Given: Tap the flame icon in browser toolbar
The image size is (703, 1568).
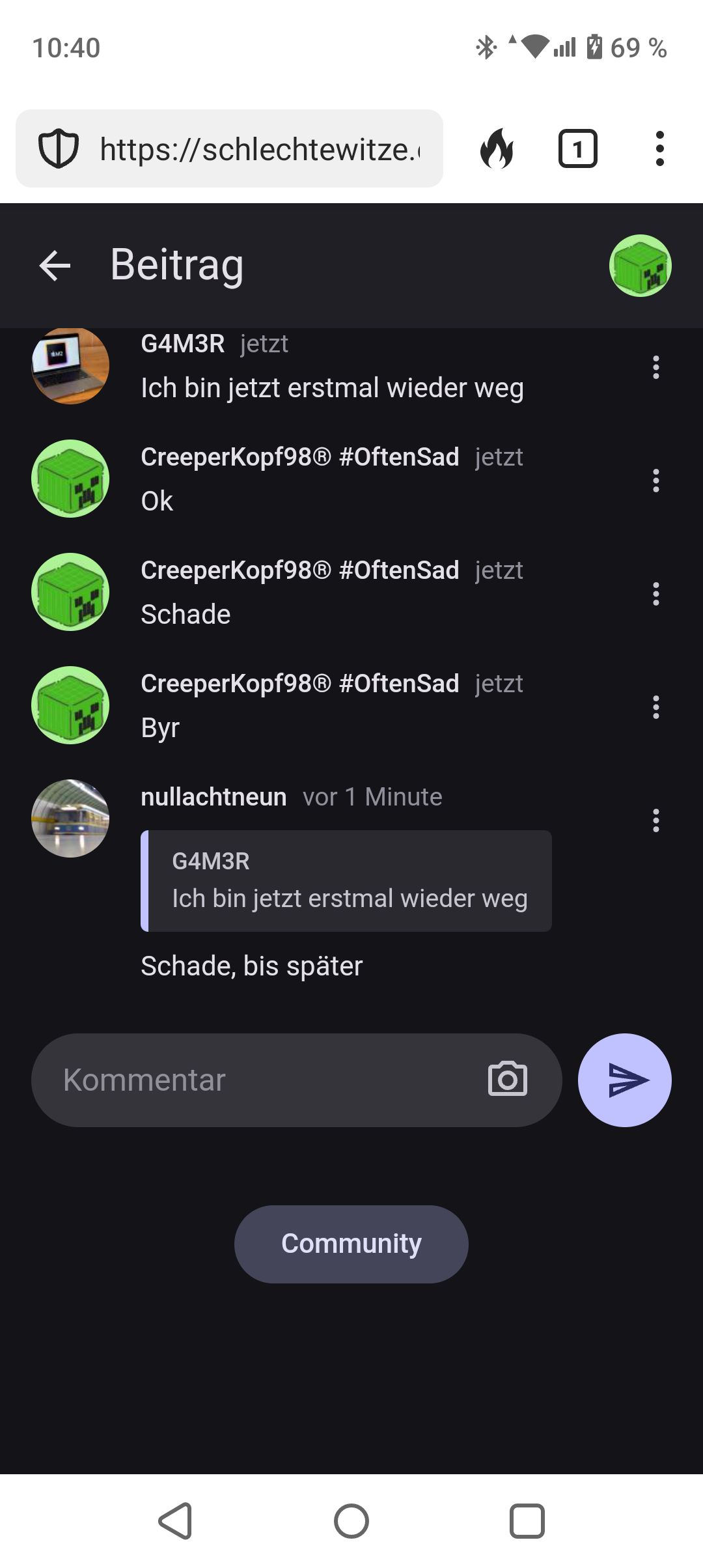Looking at the screenshot, I should click(497, 149).
